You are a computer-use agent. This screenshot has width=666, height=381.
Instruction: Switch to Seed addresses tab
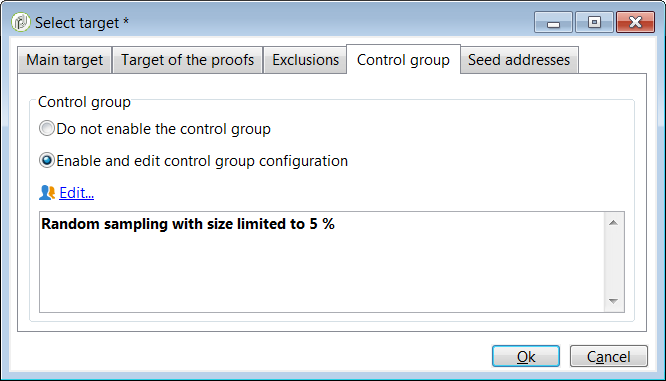click(x=519, y=60)
